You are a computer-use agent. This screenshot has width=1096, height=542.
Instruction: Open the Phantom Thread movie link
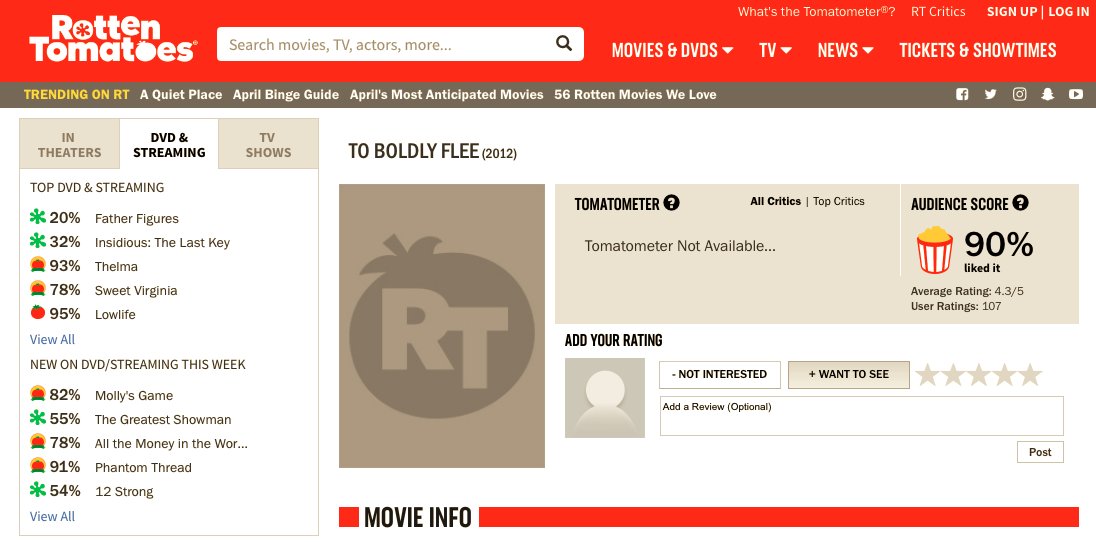tap(143, 467)
